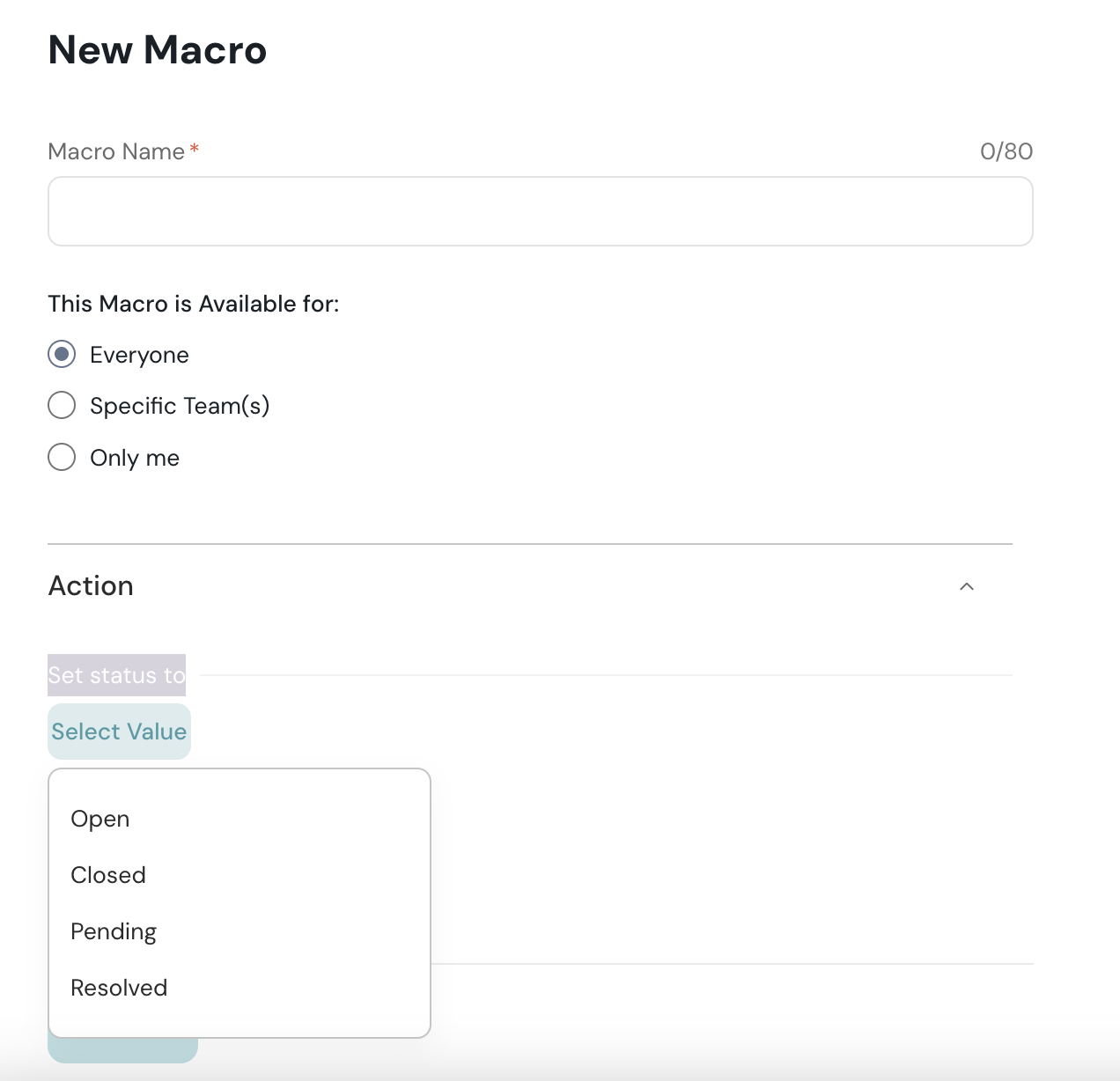This screenshot has height=1081, width=1120.
Task: Click the 0/80 character counter
Action: coord(1006,151)
